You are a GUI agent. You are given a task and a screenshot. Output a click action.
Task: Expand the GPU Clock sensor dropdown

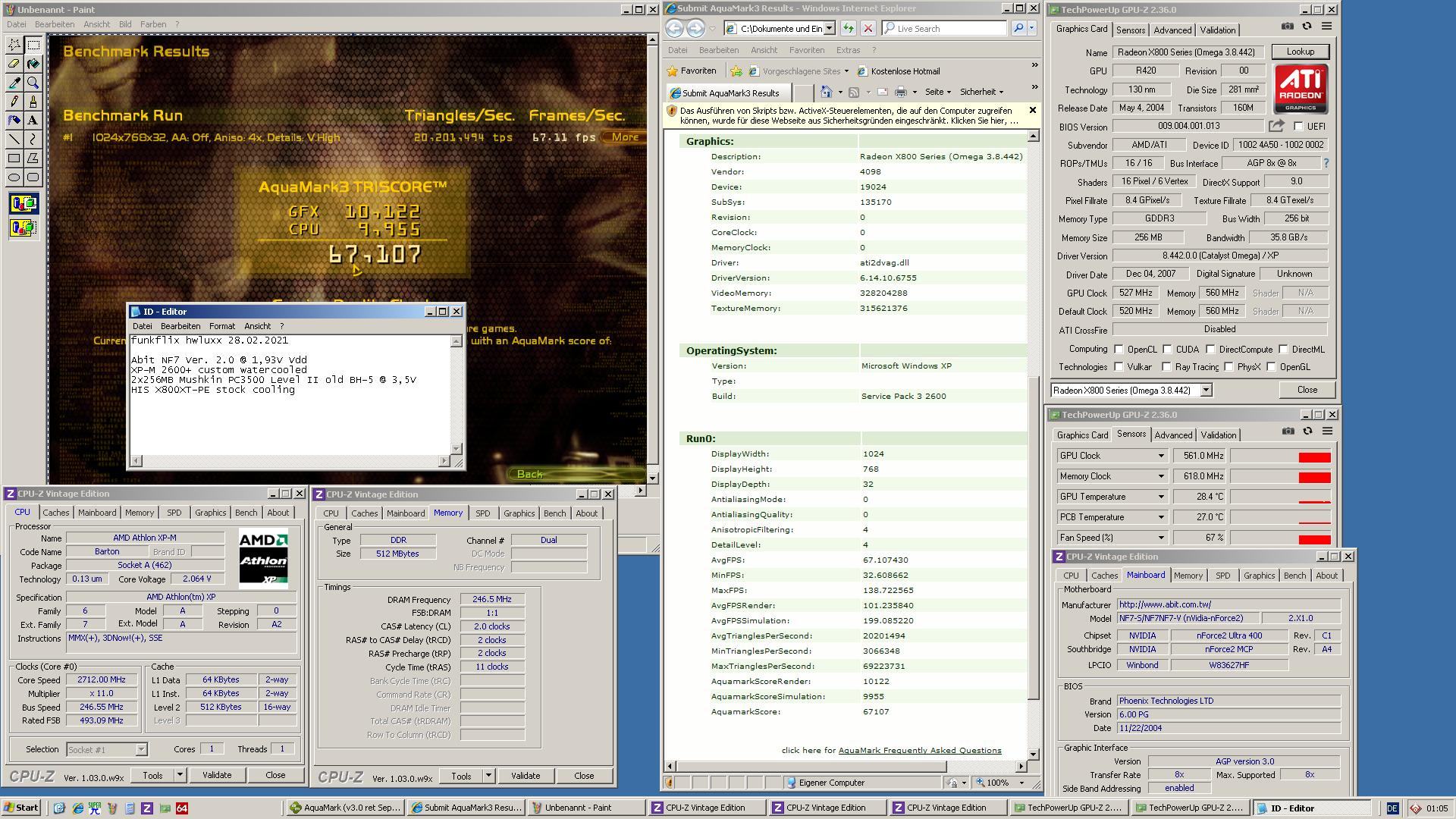pos(1160,456)
